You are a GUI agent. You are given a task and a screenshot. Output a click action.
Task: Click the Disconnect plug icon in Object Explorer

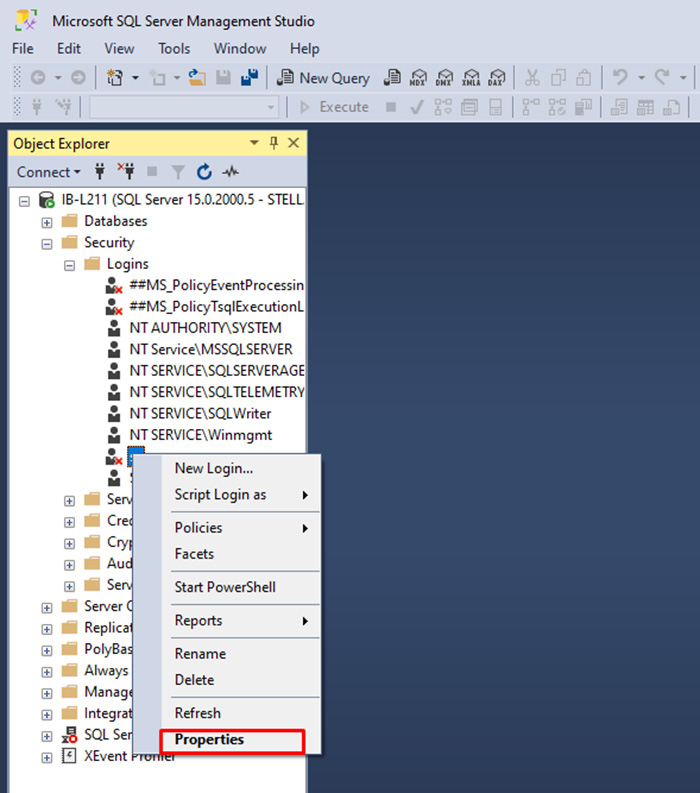126,172
